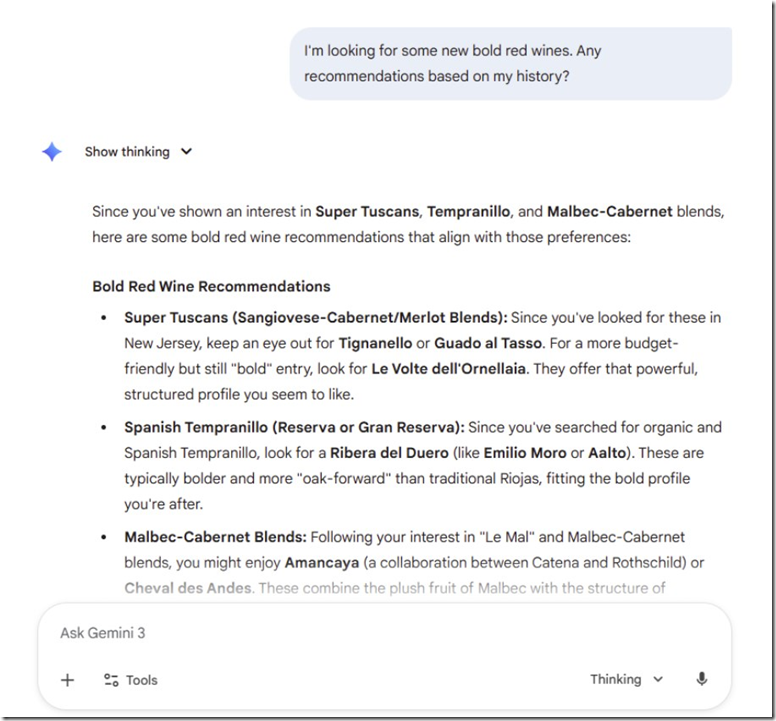Viewport: 776px width, 721px height.
Task: Click the microphone icon
Action: tap(701, 679)
